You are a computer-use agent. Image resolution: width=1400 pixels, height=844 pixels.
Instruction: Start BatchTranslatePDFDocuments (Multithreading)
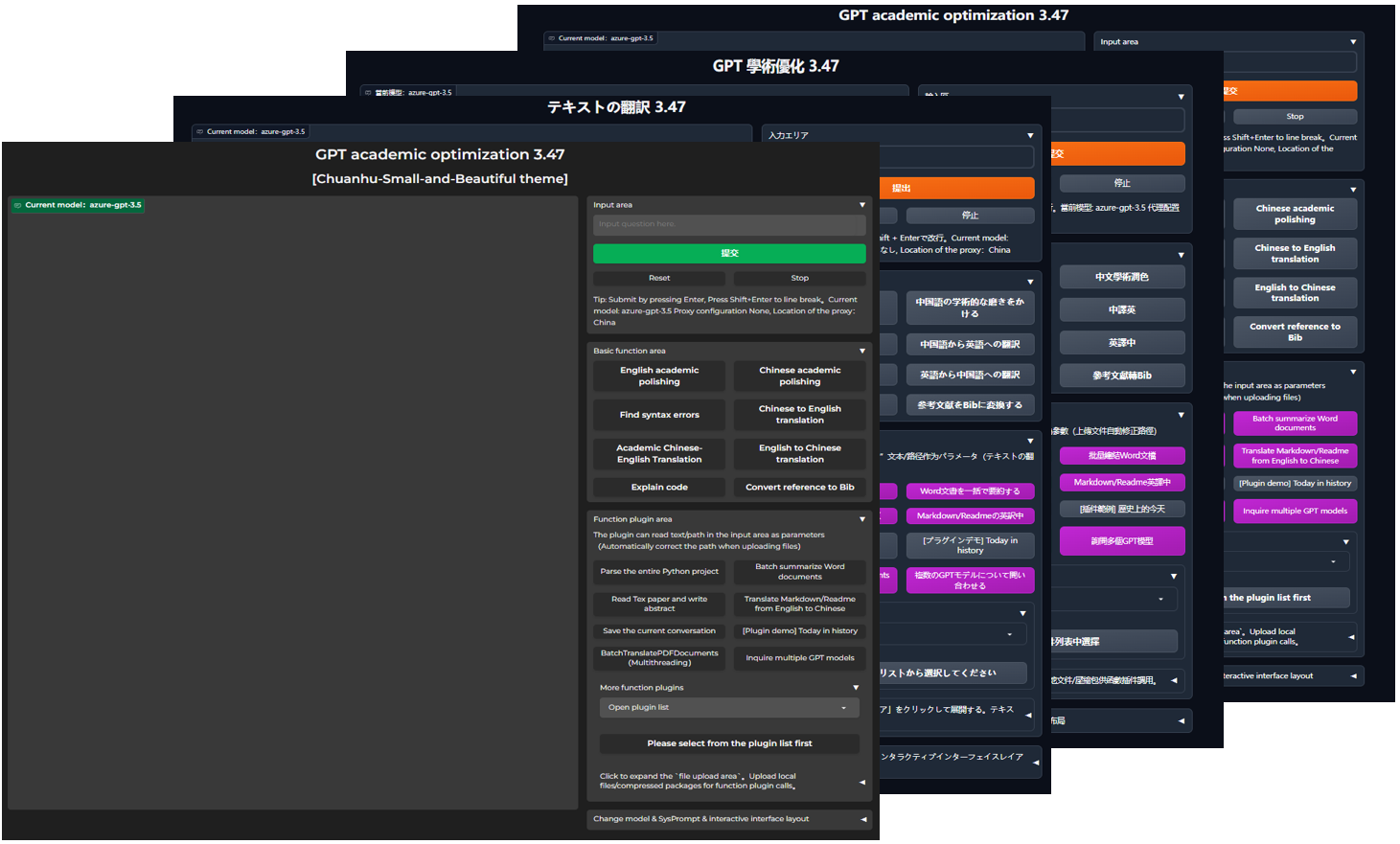(658, 661)
